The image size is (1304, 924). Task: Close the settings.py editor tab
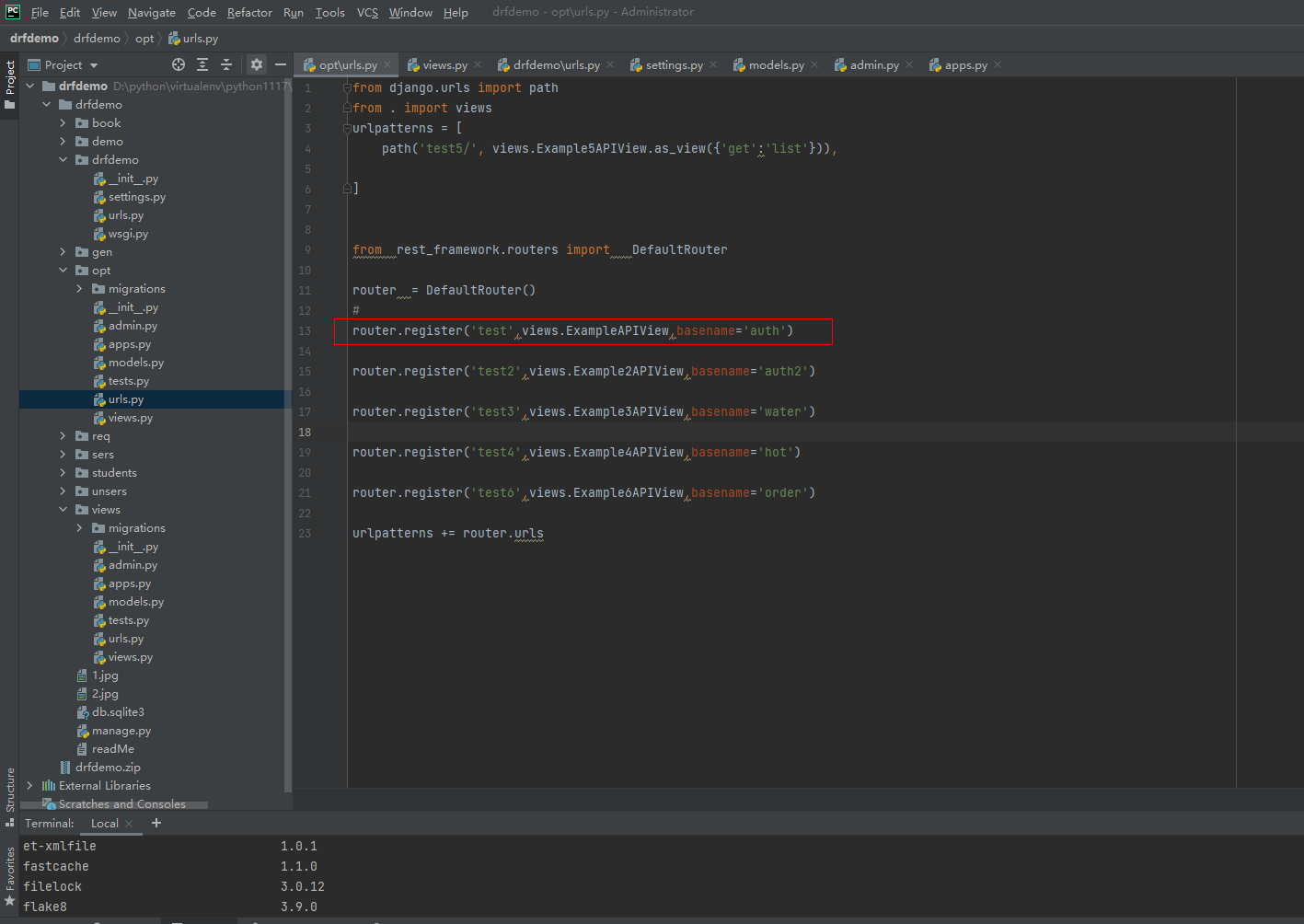click(713, 64)
